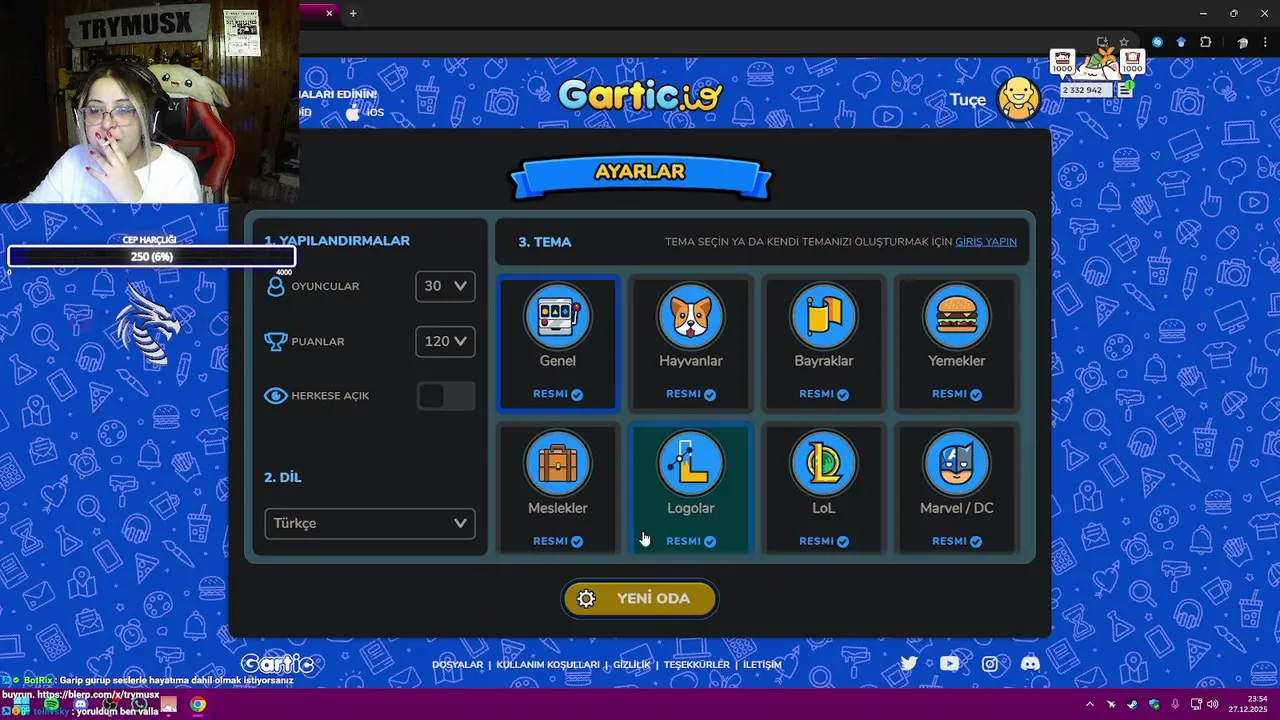Click the microphone tray icon

1175,704
